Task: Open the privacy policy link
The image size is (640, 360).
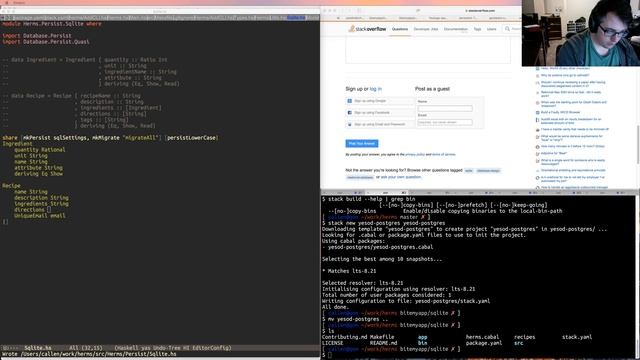Action: [415, 155]
